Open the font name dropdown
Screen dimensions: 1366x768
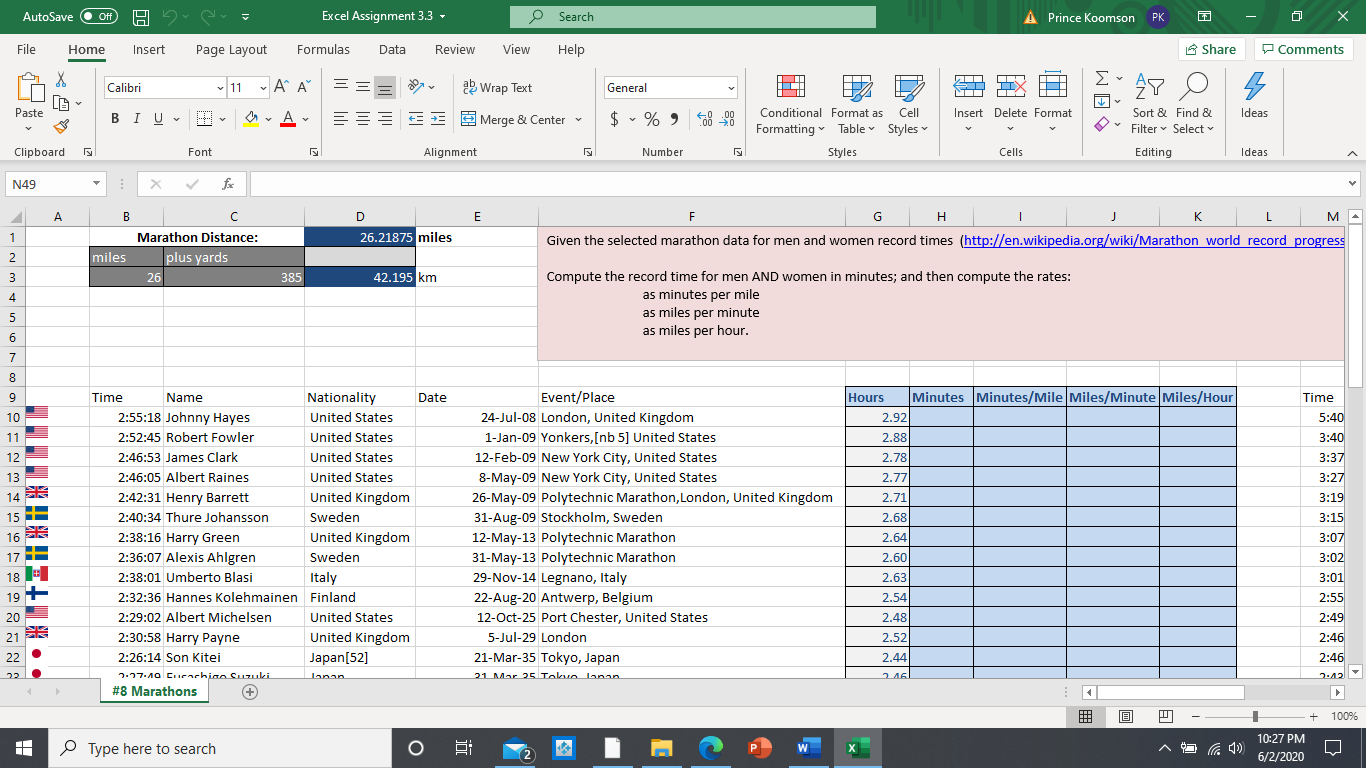(x=219, y=88)
